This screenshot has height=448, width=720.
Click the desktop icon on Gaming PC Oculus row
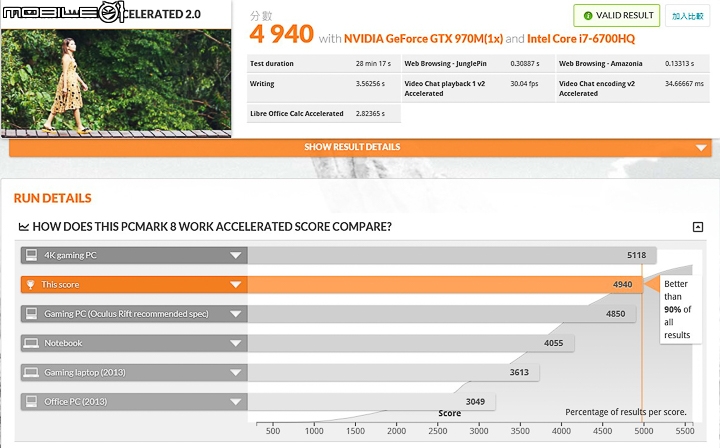click(31, 314)
